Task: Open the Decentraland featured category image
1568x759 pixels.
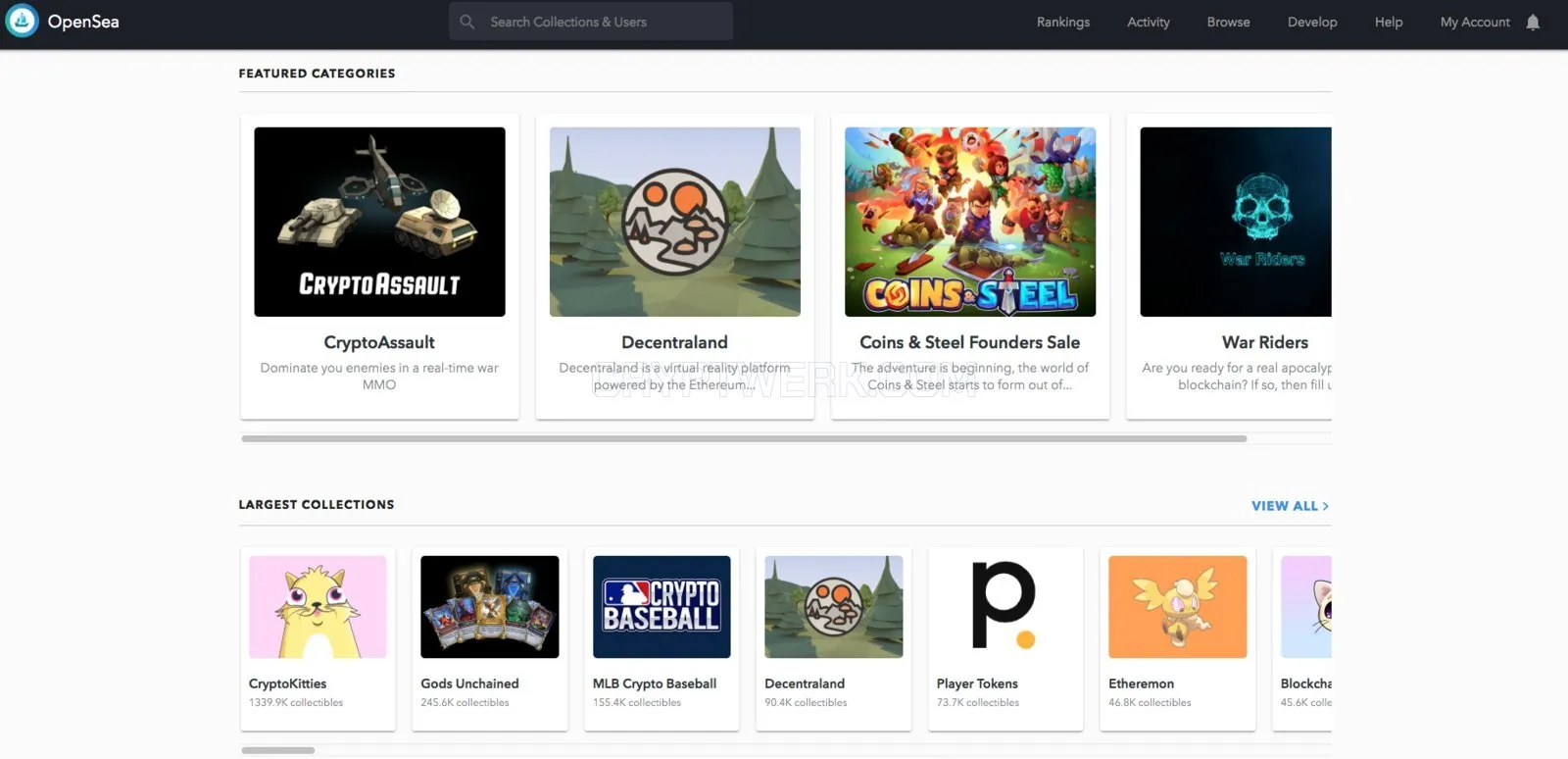Action: tap(675, 222)
